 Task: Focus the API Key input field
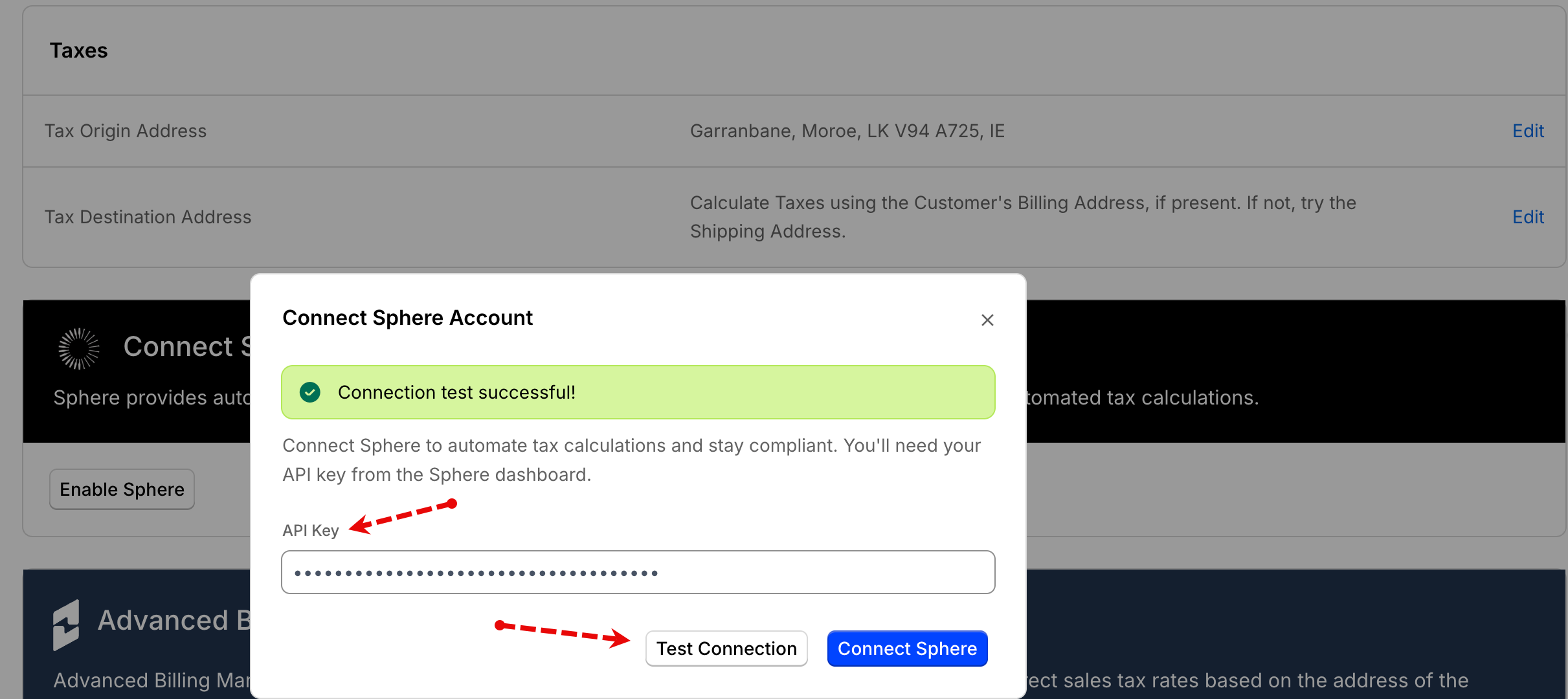638,572
